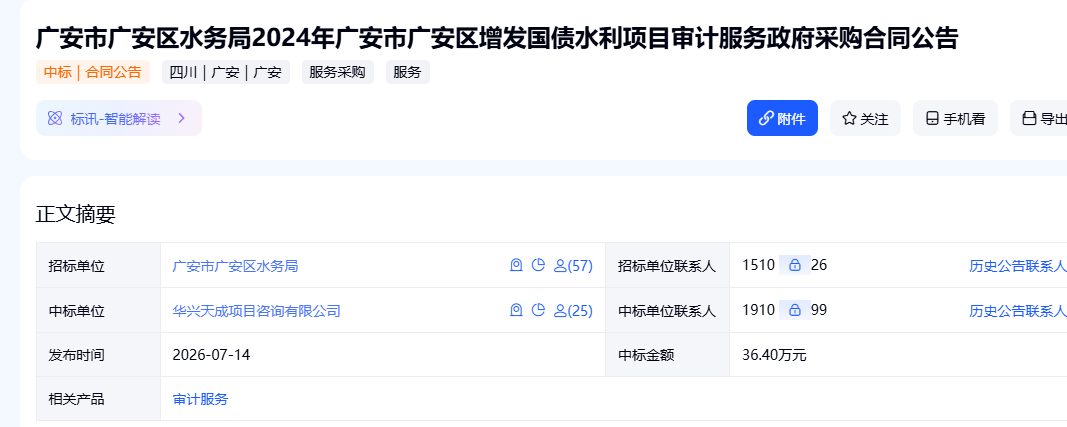Screen dimensions: 1067x427
Task: Unlock the hidden 招标单位联系人 phone number
Action: click(794, 265)
